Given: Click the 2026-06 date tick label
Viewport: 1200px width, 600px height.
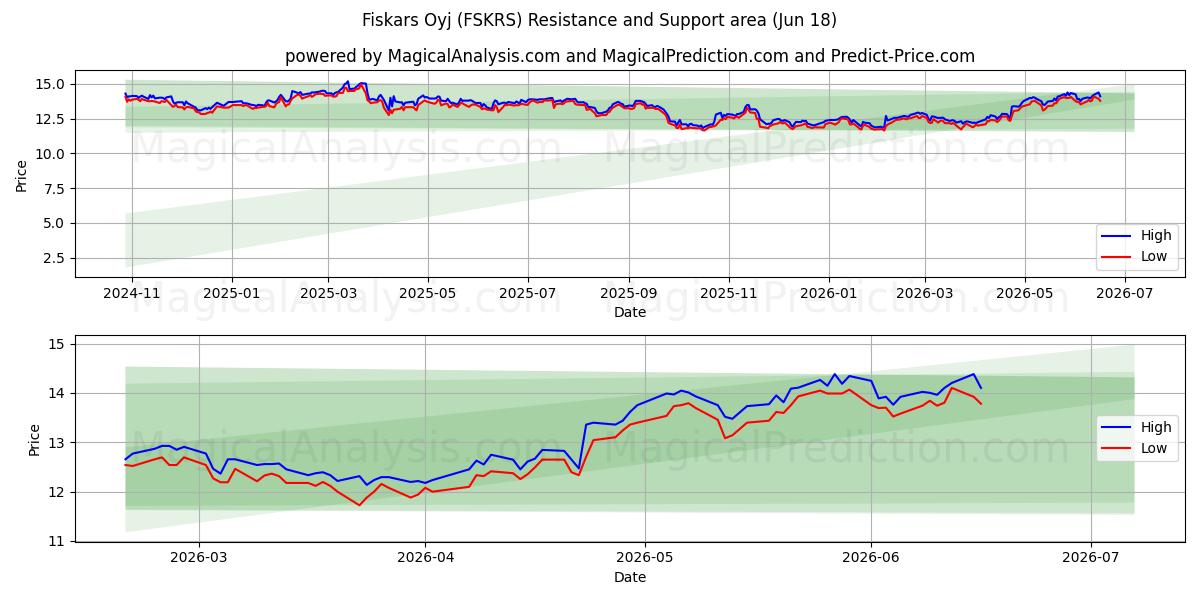Looking at the screenshot, I should pos(871,558).
